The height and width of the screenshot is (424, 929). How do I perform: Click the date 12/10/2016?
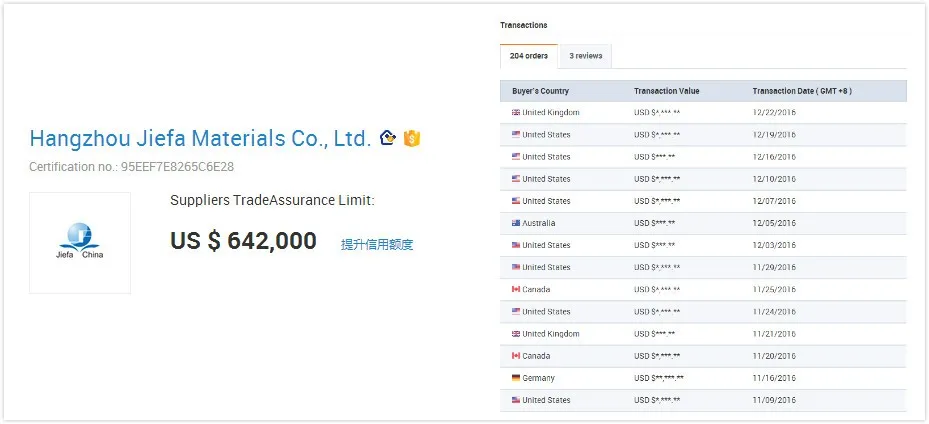[x=774, y=179]
